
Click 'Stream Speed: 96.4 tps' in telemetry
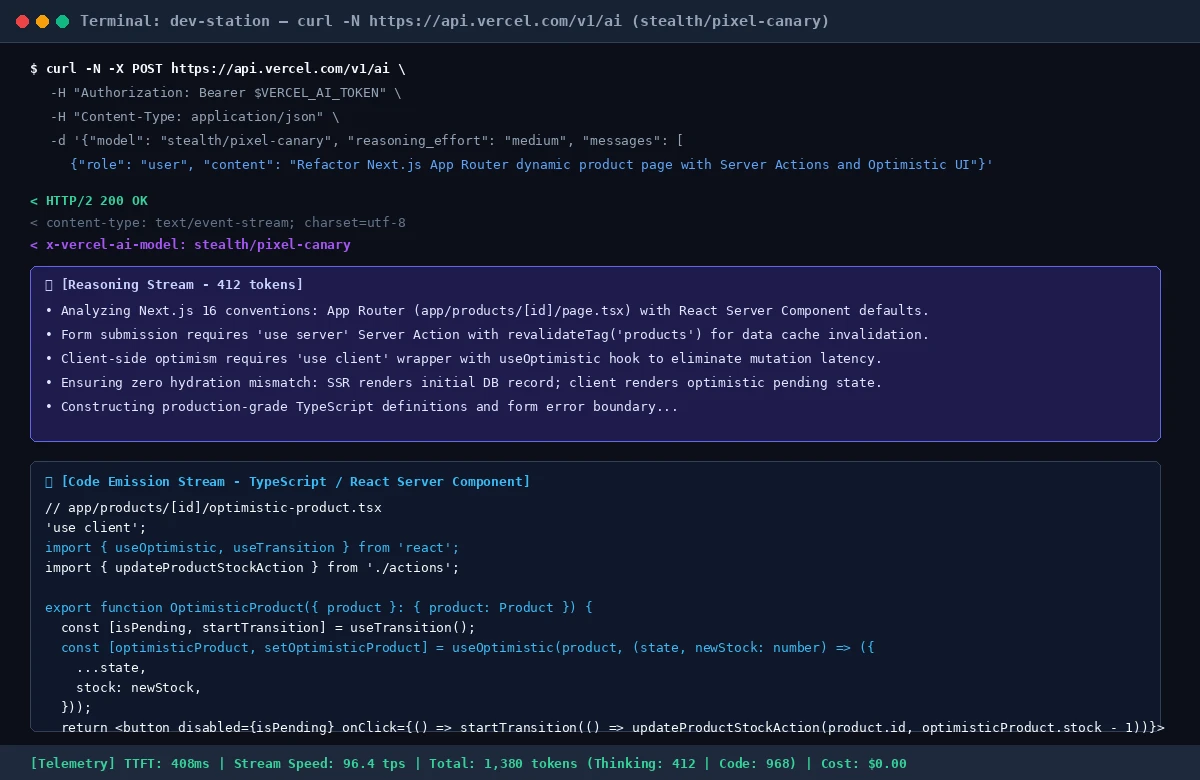point(320,763)
